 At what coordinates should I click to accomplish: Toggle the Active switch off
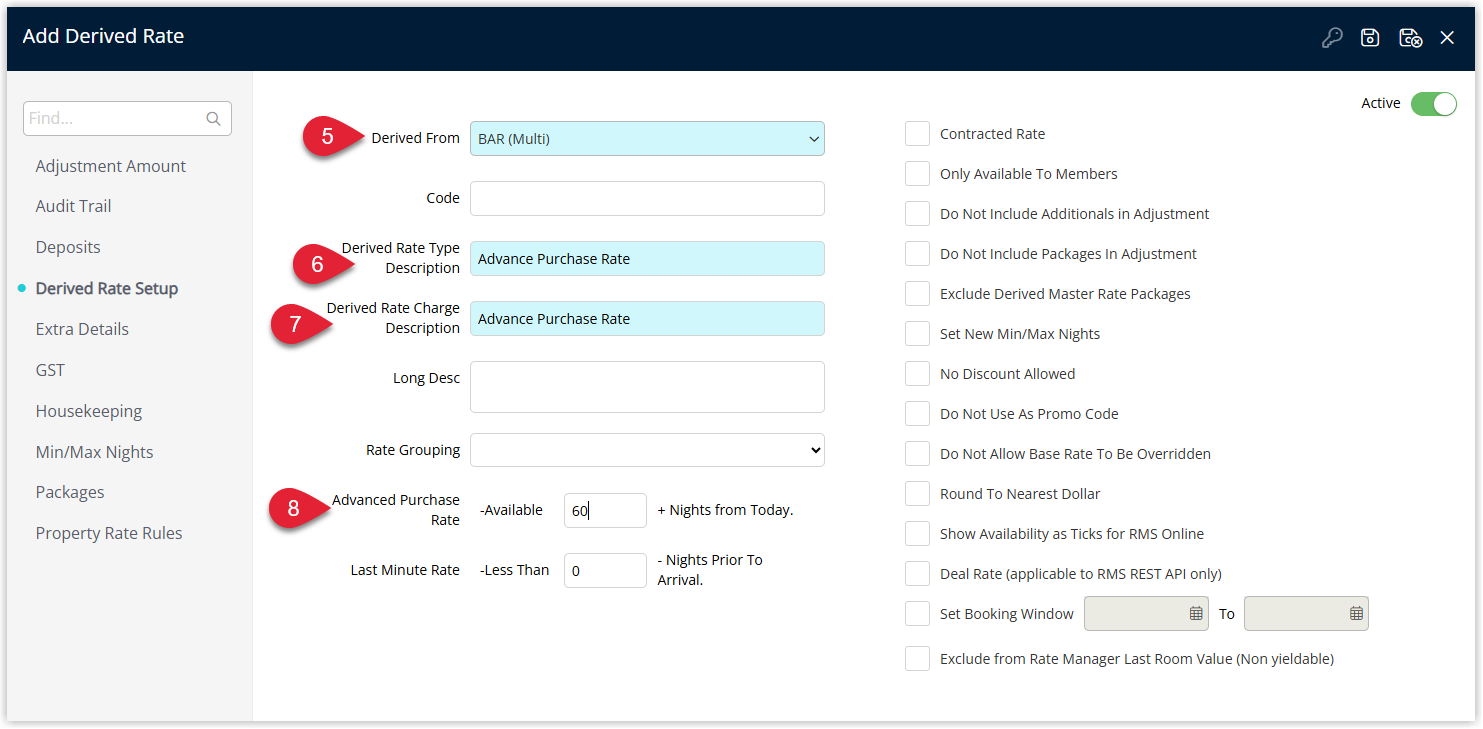coord(1434,104)
